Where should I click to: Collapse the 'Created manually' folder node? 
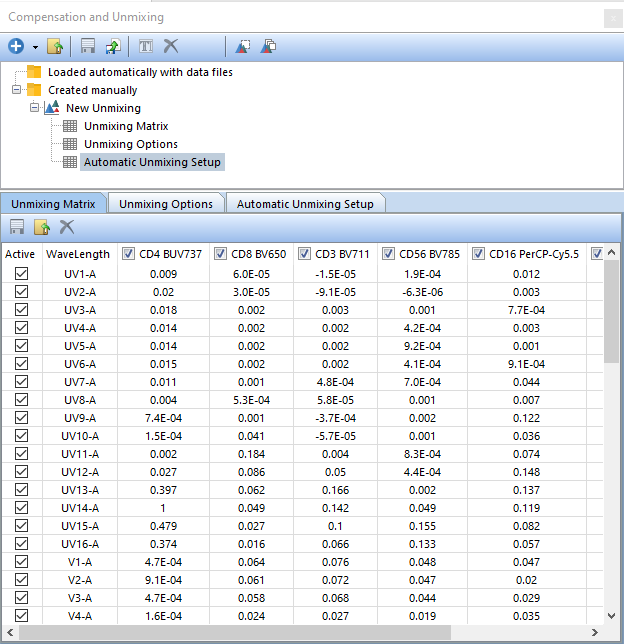16,89
